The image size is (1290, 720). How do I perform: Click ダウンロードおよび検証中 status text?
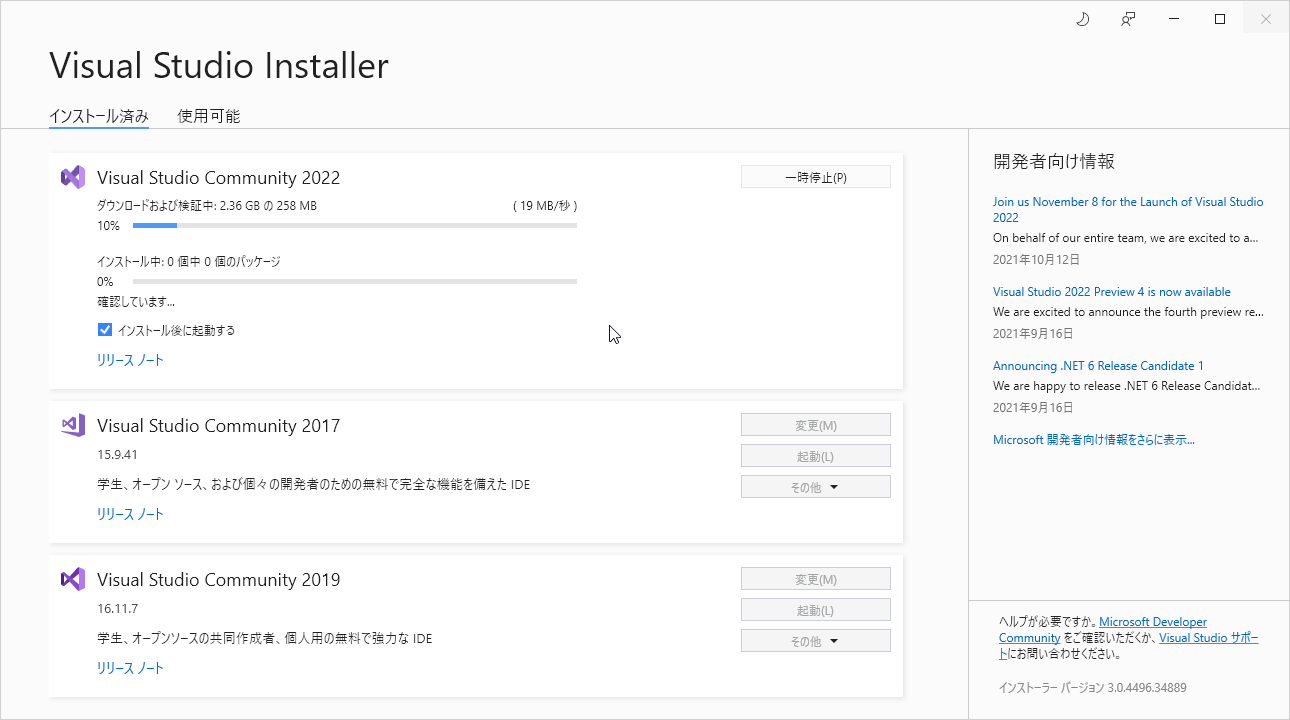click(207, 206)
